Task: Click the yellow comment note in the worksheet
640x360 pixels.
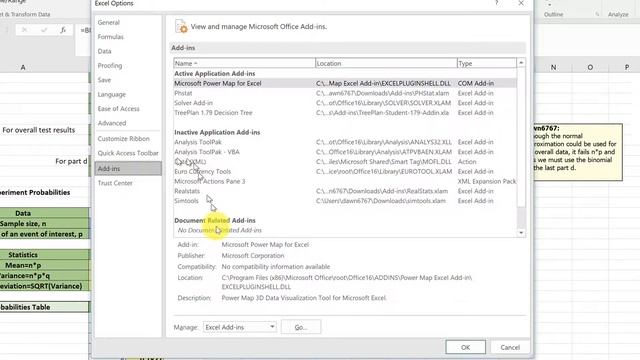Action: 578,152
